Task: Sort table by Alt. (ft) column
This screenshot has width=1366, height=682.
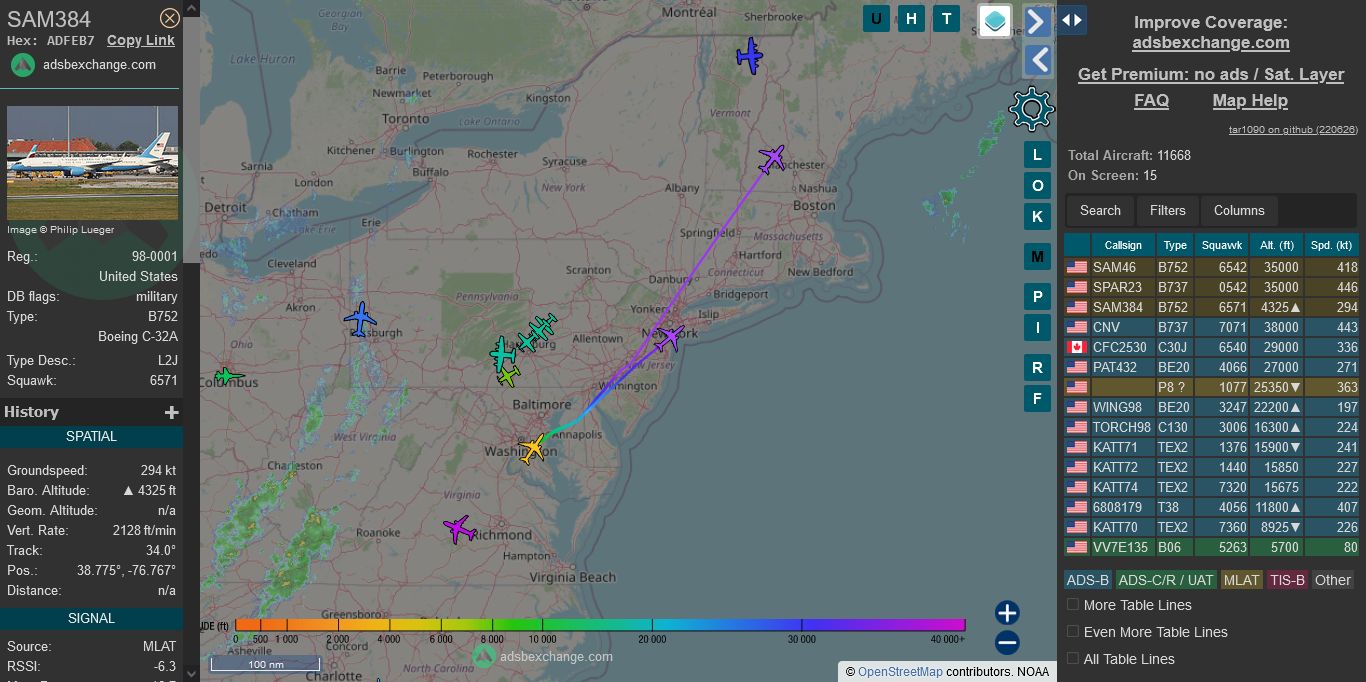Action: coord(1277,245)
